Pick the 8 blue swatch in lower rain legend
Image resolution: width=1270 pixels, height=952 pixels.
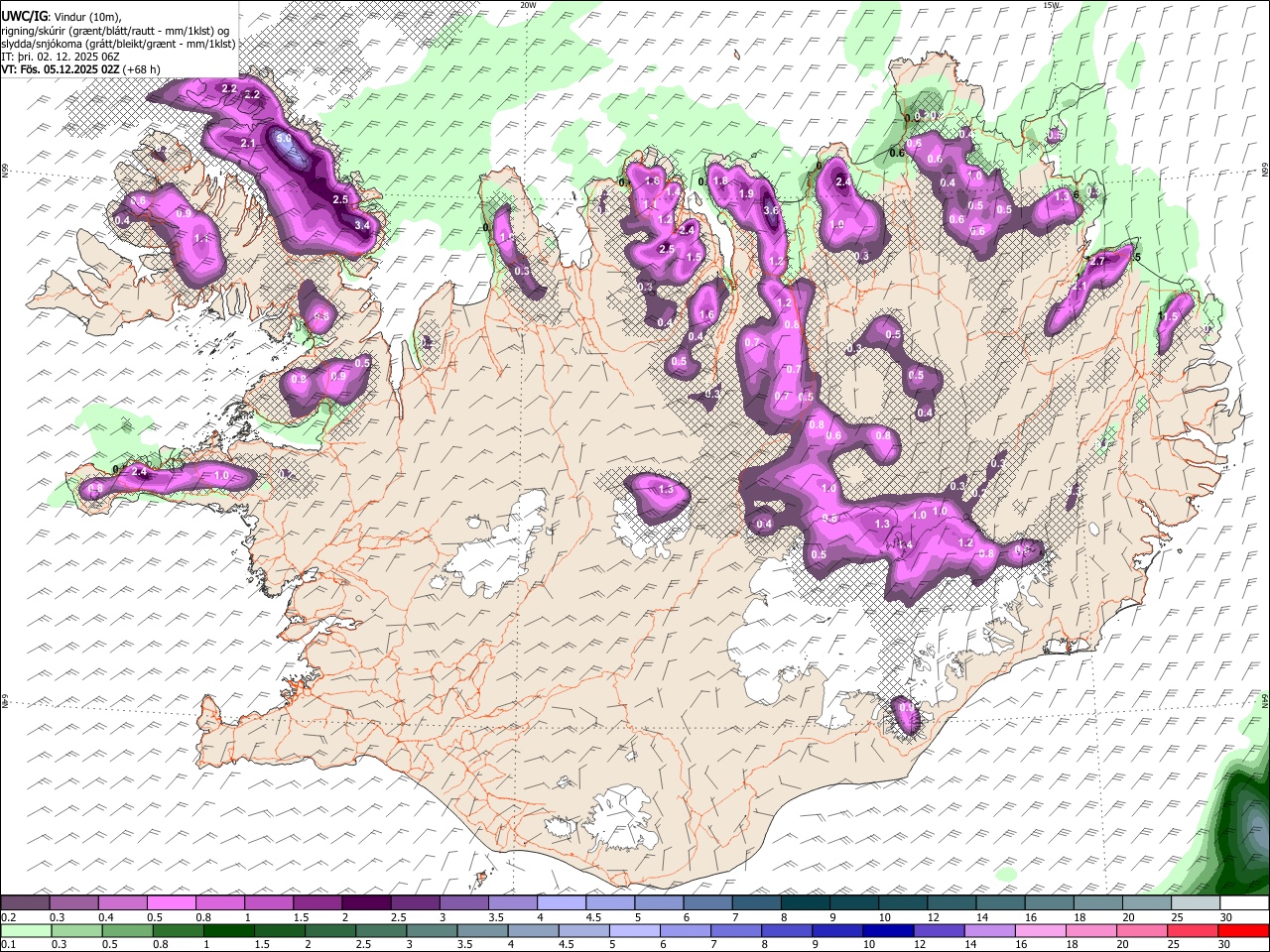click(786, 931)
